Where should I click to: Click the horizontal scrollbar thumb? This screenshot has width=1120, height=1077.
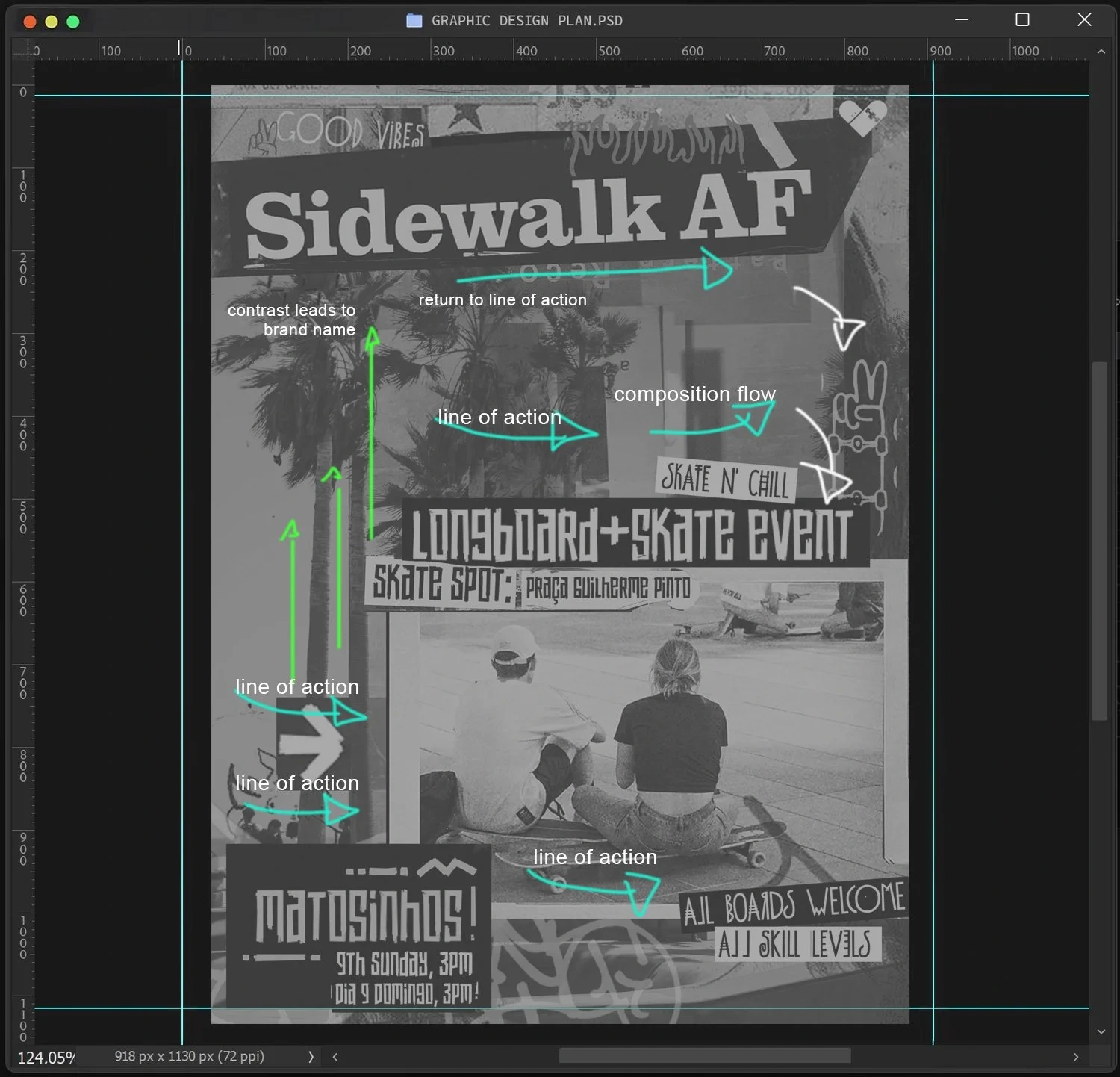[x=704, y=1055]
